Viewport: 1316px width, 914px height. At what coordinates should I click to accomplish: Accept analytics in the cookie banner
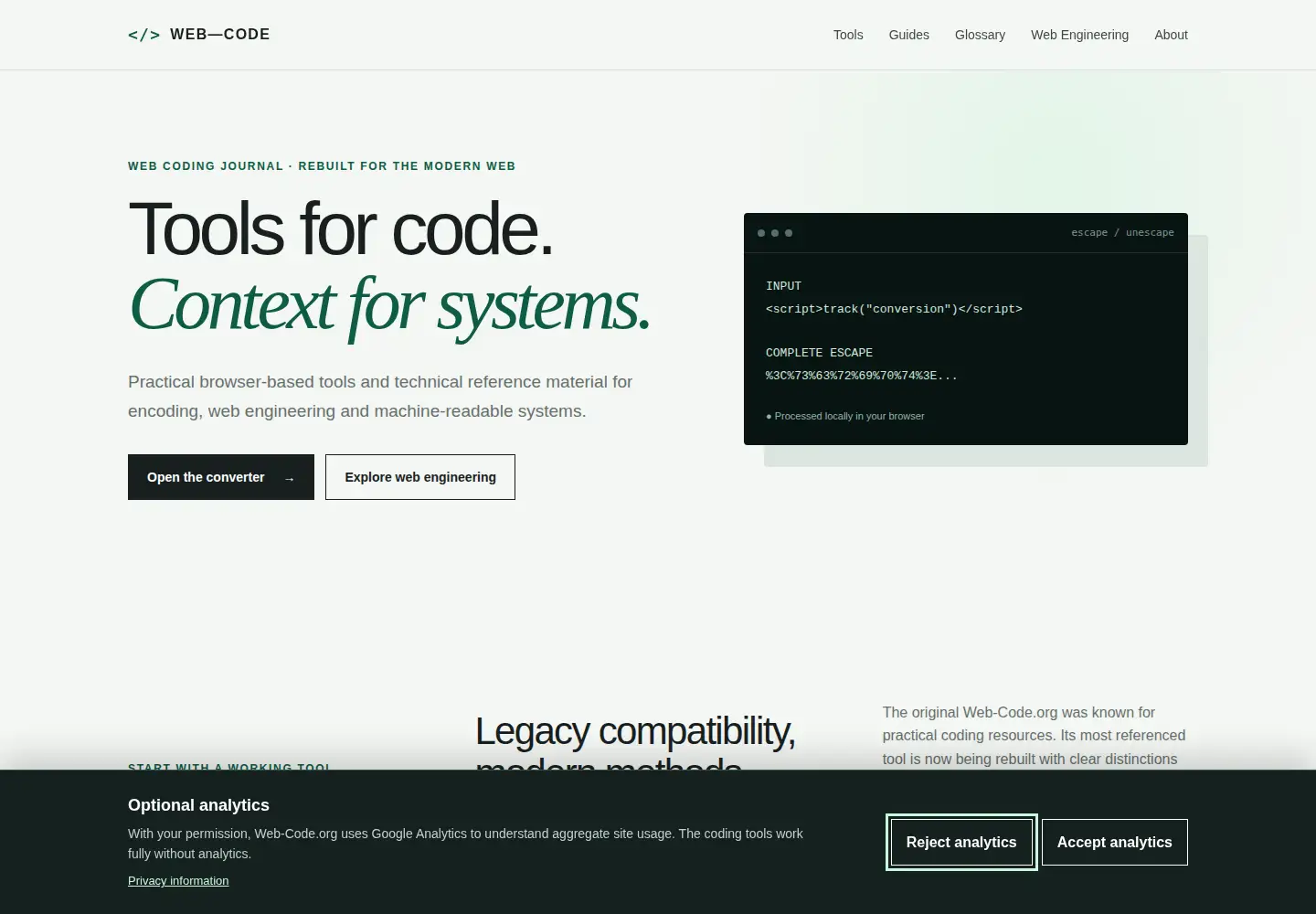pos(1115,842)
